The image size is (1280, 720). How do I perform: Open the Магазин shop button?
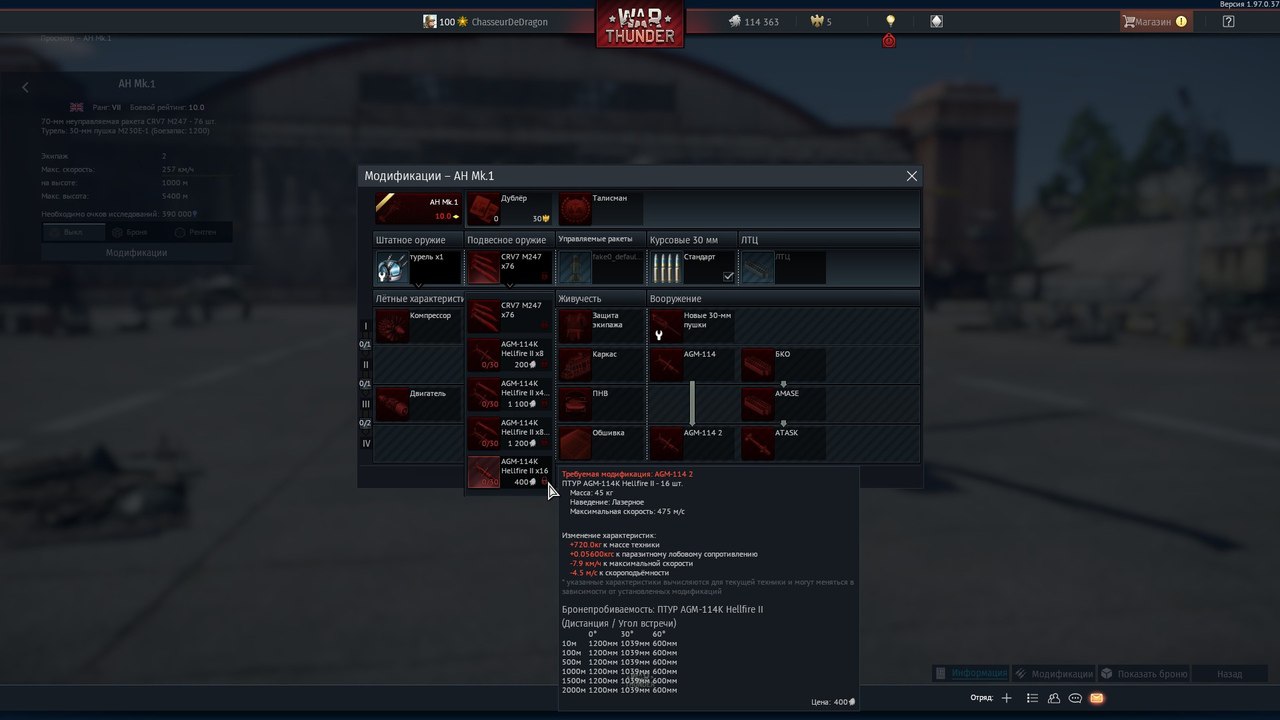point(1155,21)
